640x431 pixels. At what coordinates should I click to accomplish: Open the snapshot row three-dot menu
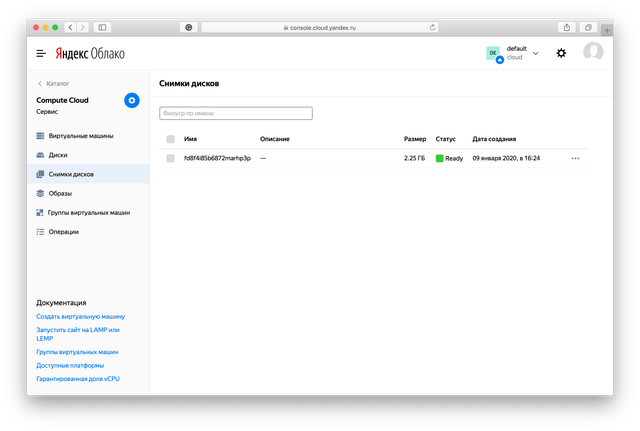pyautogui.click(x=575, y=158)
